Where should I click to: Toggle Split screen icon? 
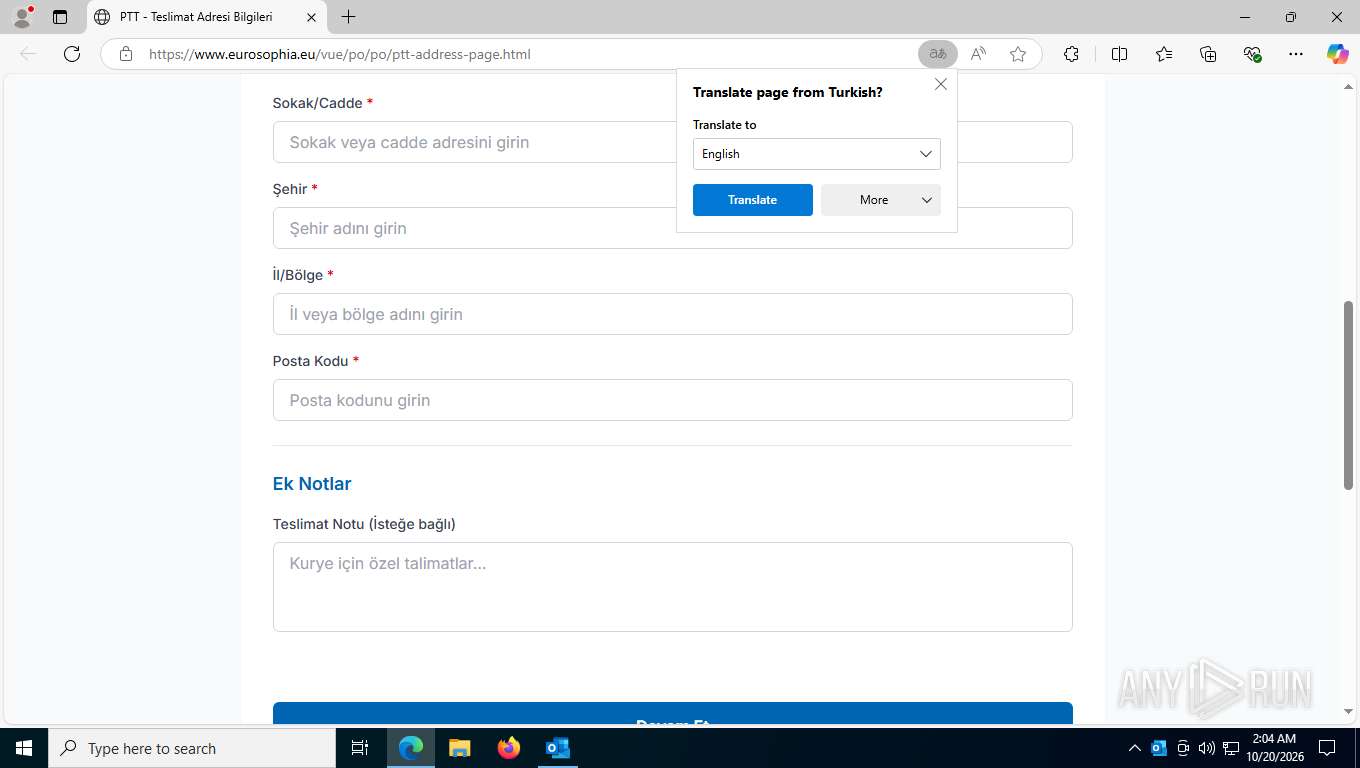point(1119,54)
